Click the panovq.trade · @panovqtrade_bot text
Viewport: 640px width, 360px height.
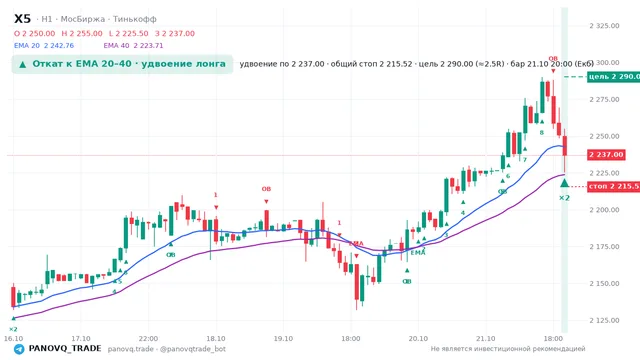167,349
